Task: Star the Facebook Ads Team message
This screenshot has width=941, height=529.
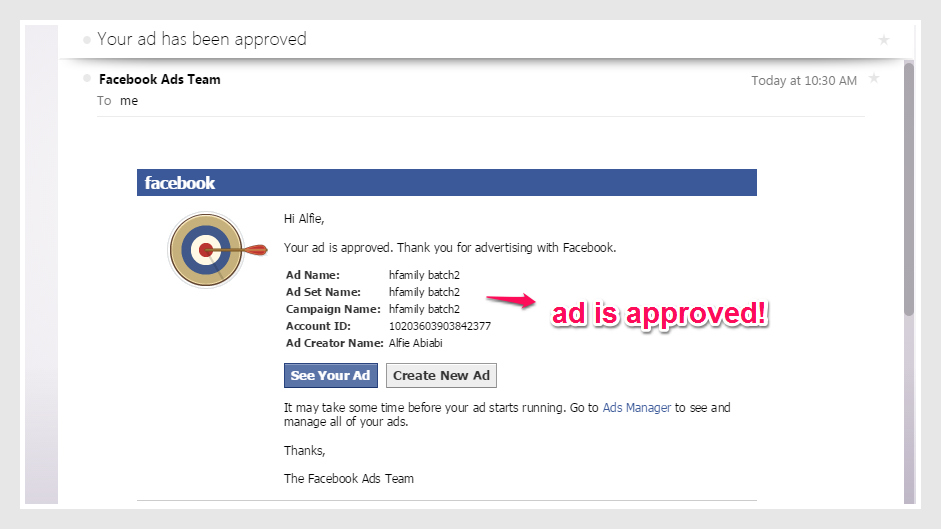Action: coord(874,78)
